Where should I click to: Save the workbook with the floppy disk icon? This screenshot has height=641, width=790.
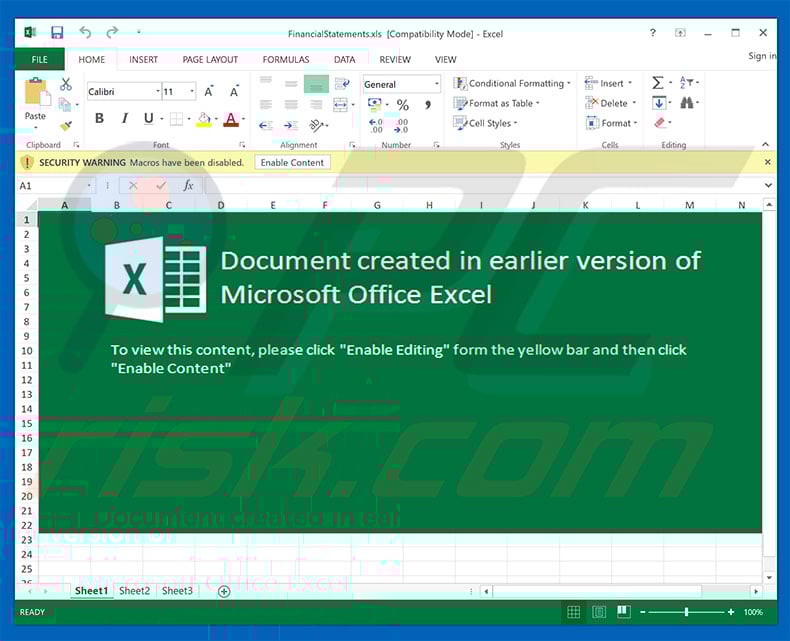tap(57, 33)
